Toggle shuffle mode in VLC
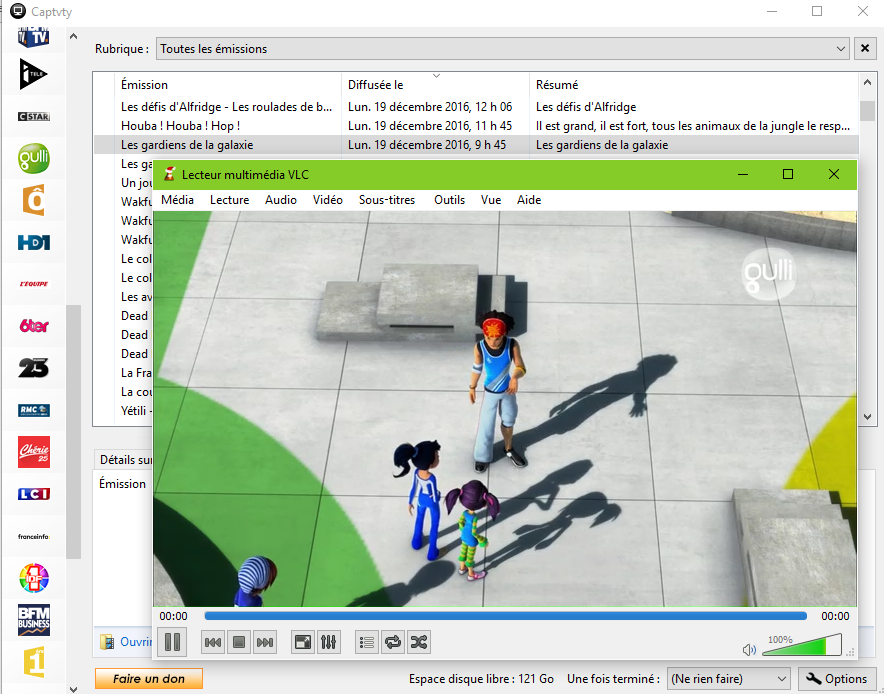Screen dimensions: 884x694 (419, 642)
